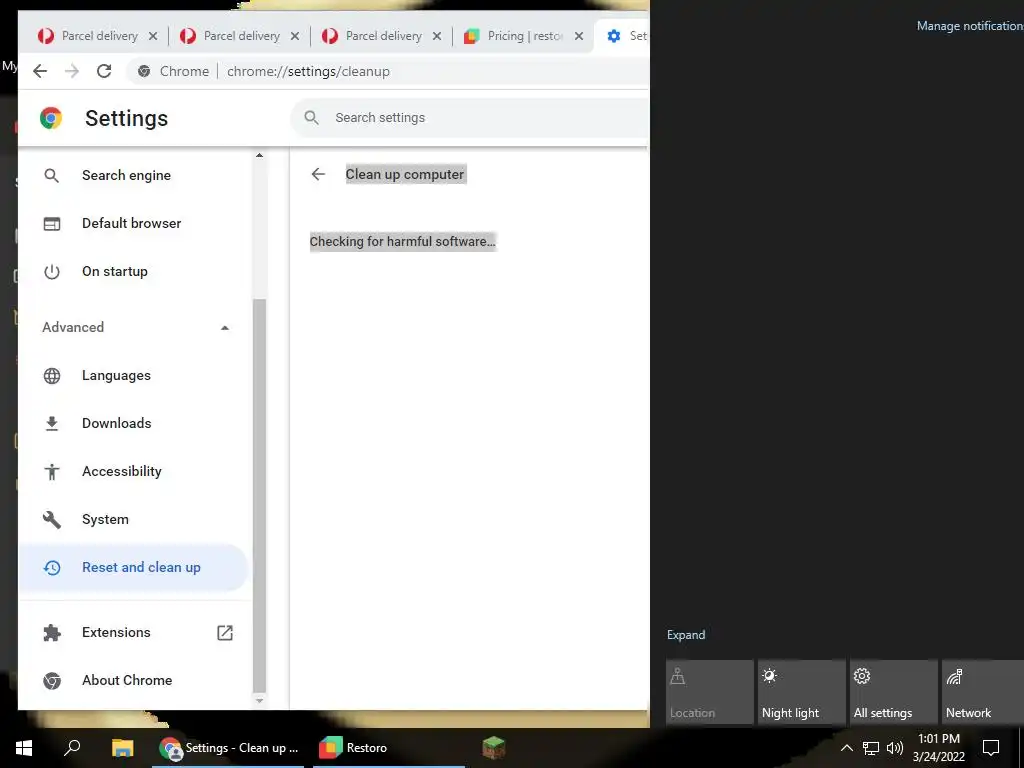
Task: Open the Windows Start menu
Action: click(24, 748)
